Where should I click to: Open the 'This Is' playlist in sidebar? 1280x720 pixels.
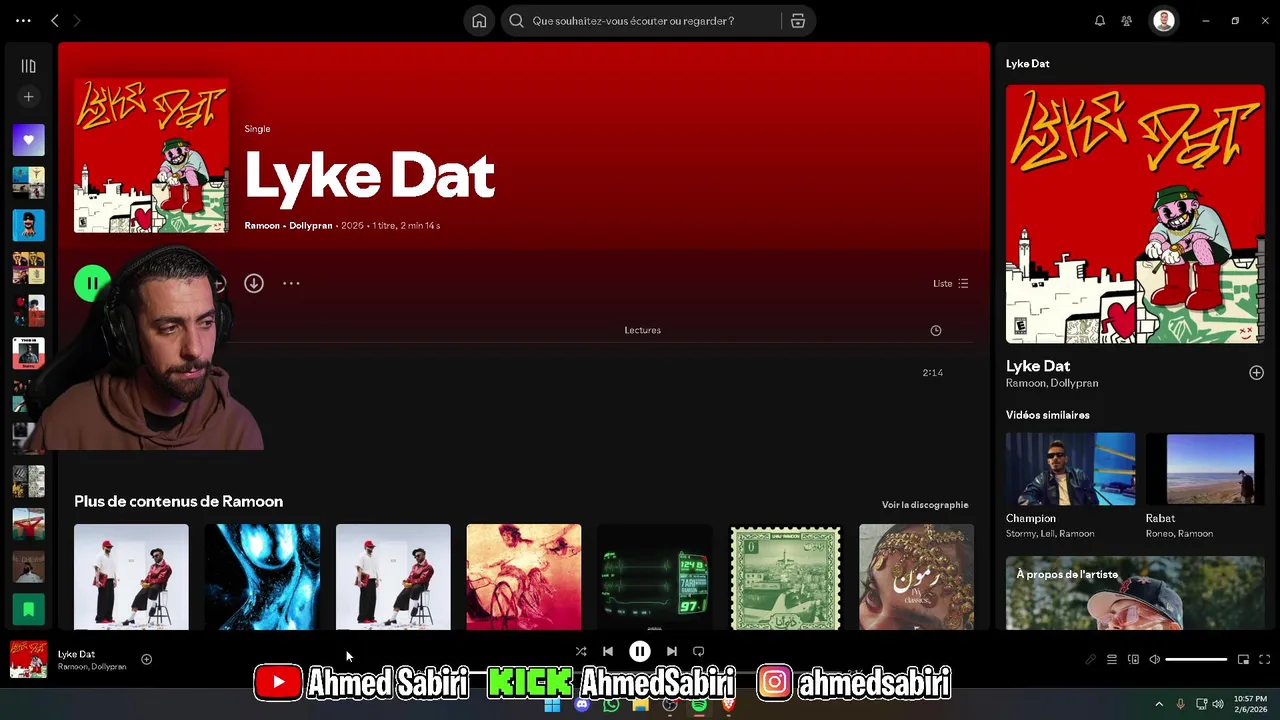click(x=28, y=353)
